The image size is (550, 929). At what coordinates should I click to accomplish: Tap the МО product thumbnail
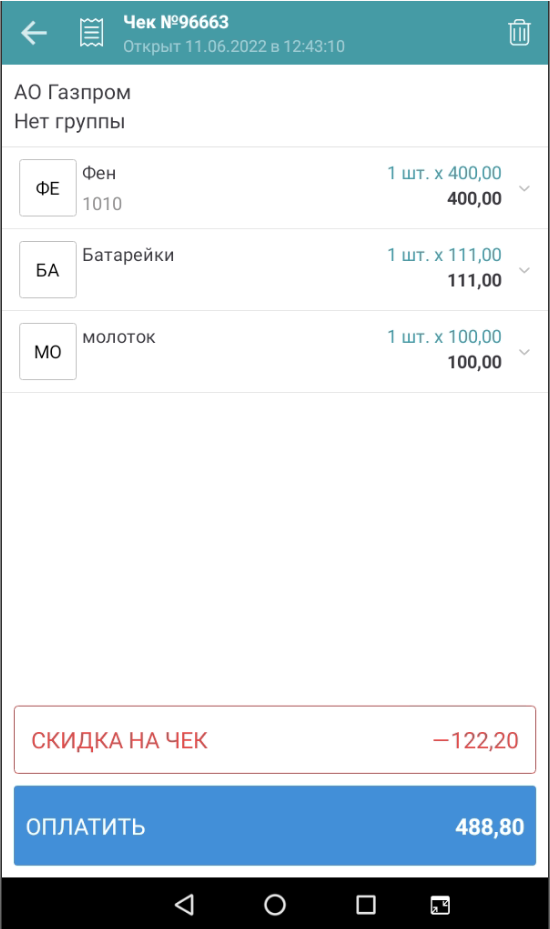[x=47, y=351]
